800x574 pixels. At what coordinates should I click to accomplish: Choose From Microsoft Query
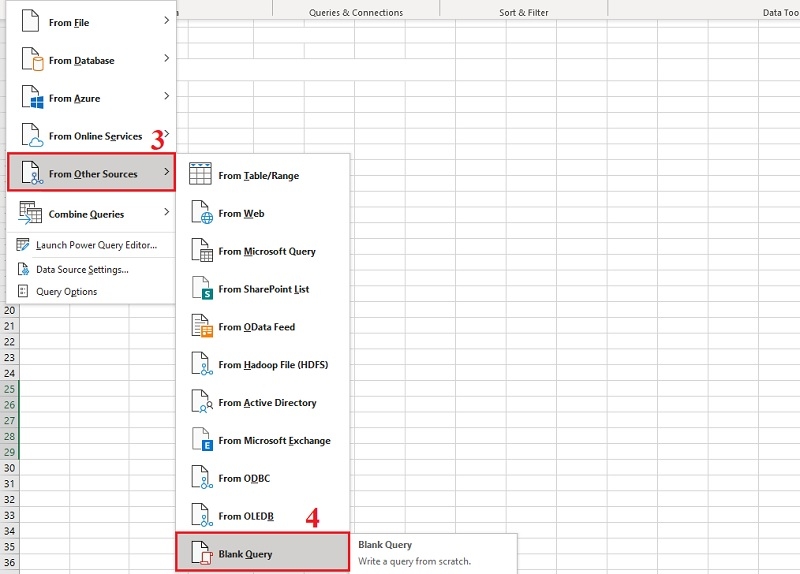coord(263,251)
